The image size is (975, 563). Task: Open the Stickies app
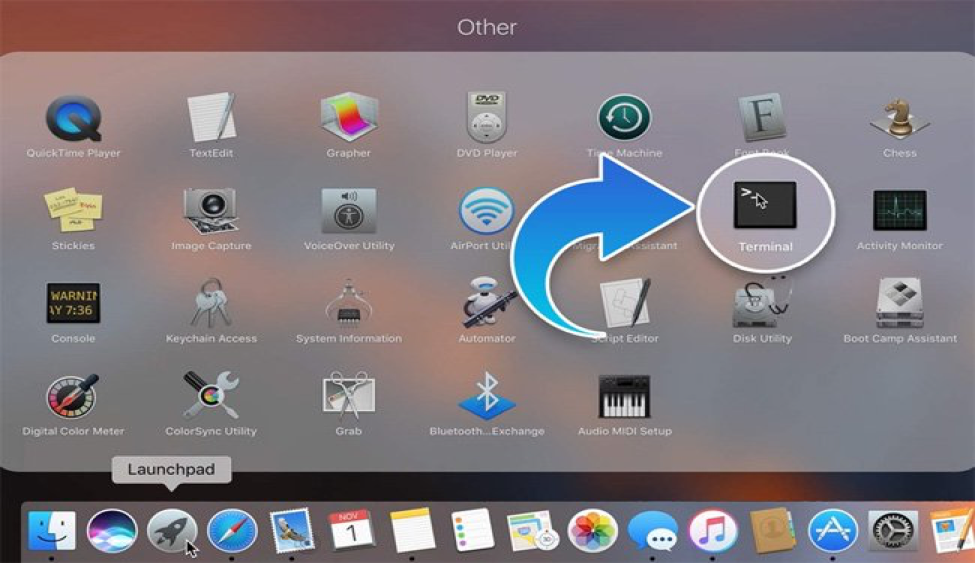tap(73, 210)
